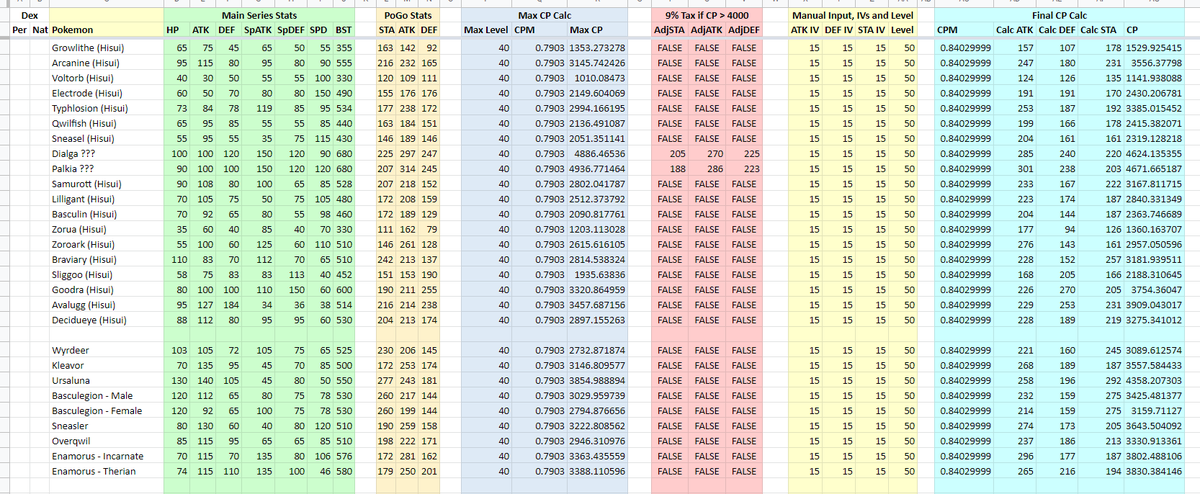The image size is (1200, 494).
Task: Click the "SPD" column header
Action: coord(320,31)
